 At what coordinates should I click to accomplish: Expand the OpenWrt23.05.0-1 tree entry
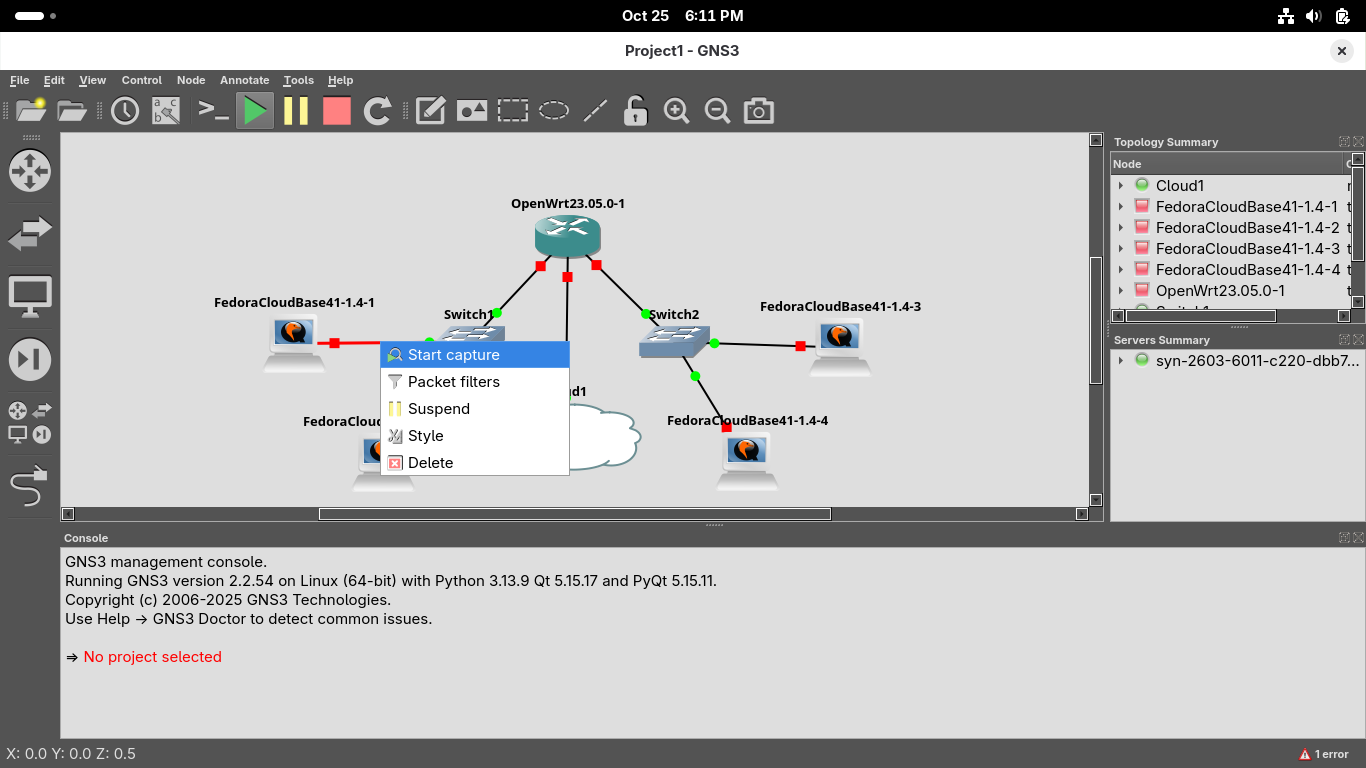pos(1122,290)
